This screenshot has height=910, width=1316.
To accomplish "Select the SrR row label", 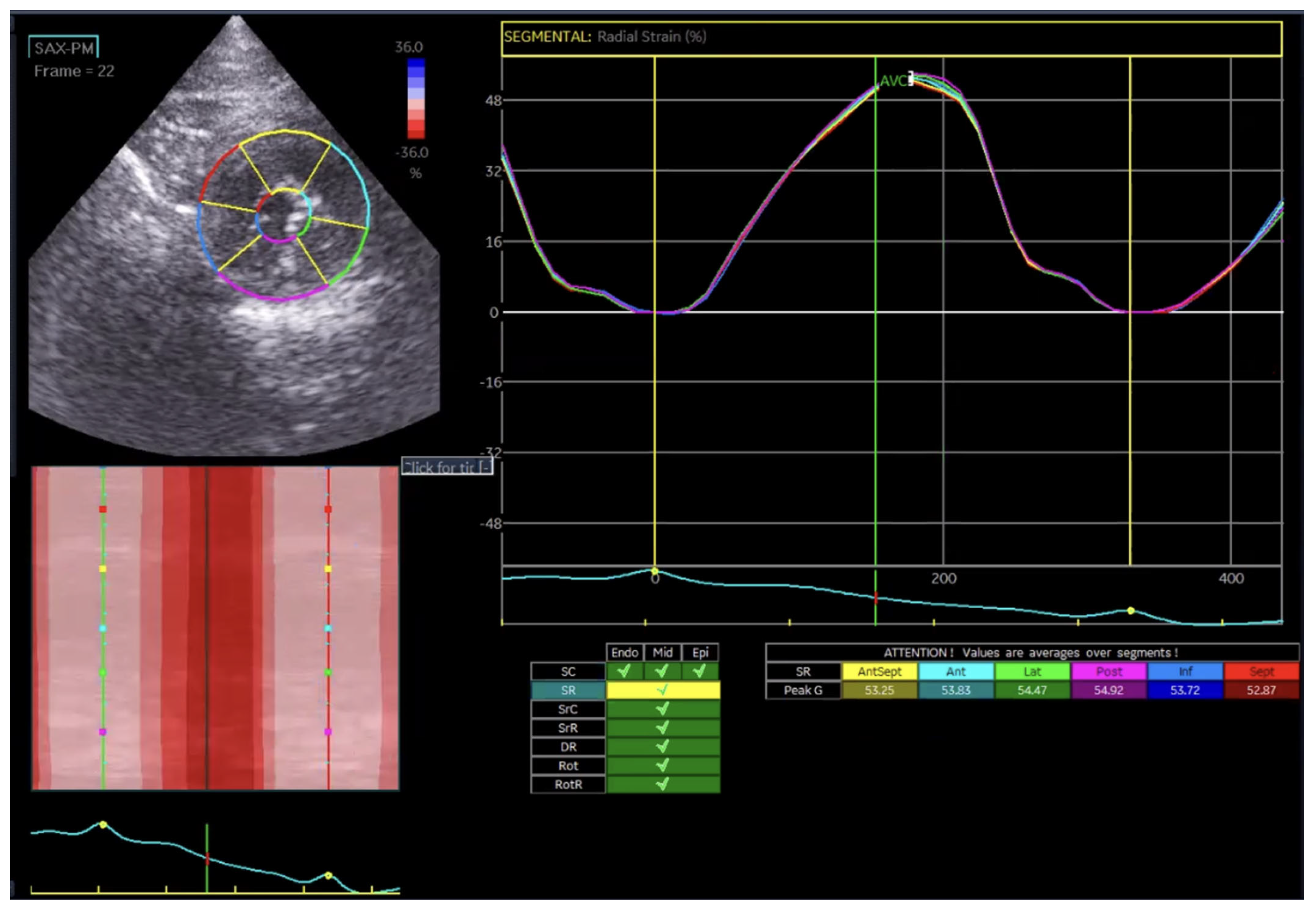I will 568,727.
